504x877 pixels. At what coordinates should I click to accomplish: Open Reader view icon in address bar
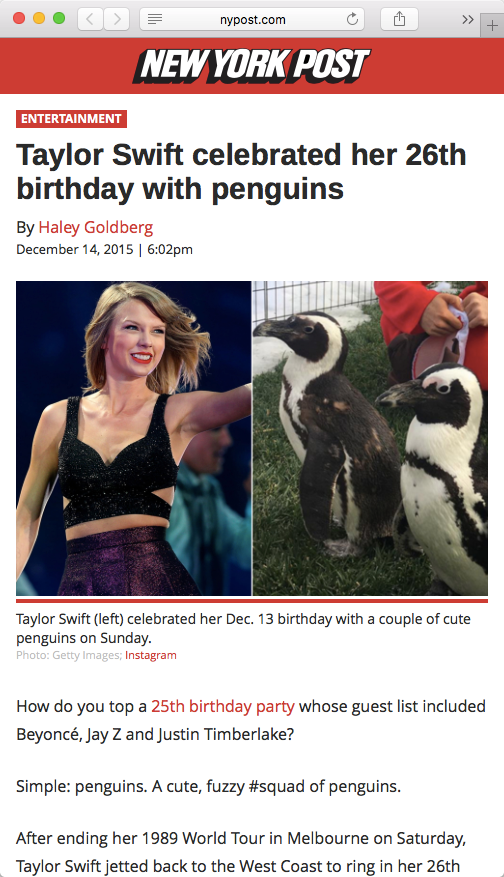click(x=155, y=20)
